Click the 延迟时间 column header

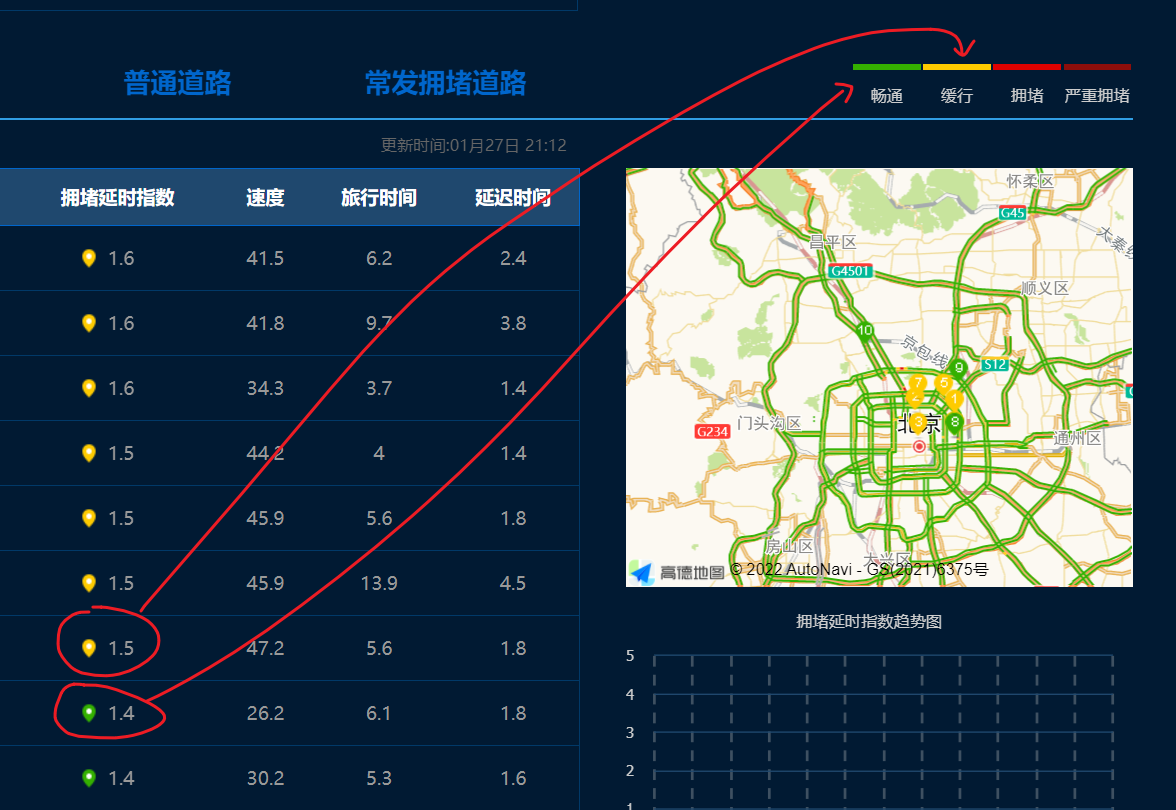pyautogui.click(x=513, y=197)
